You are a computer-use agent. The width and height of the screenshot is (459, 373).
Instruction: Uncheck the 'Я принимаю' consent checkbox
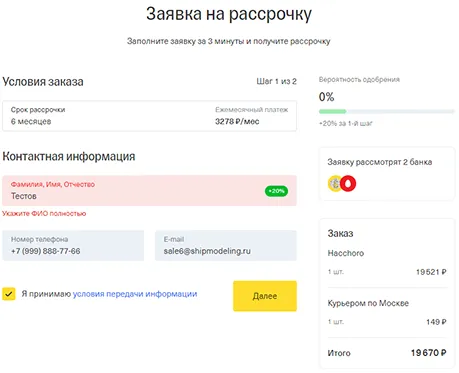point(9,294)
